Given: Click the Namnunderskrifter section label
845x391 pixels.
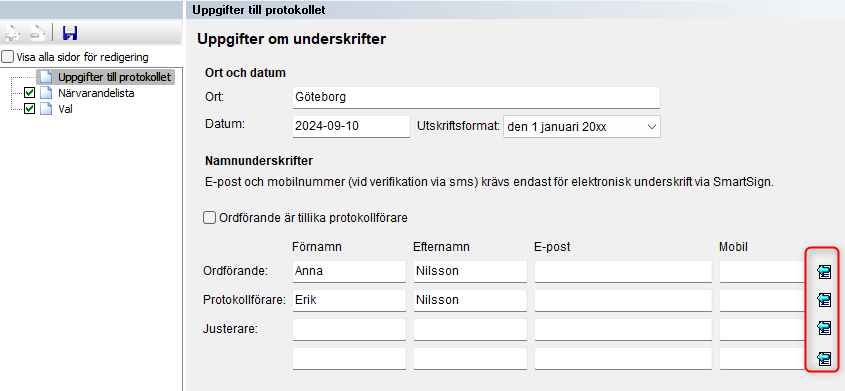Looking at the screenshot, I should pos(259,160).
